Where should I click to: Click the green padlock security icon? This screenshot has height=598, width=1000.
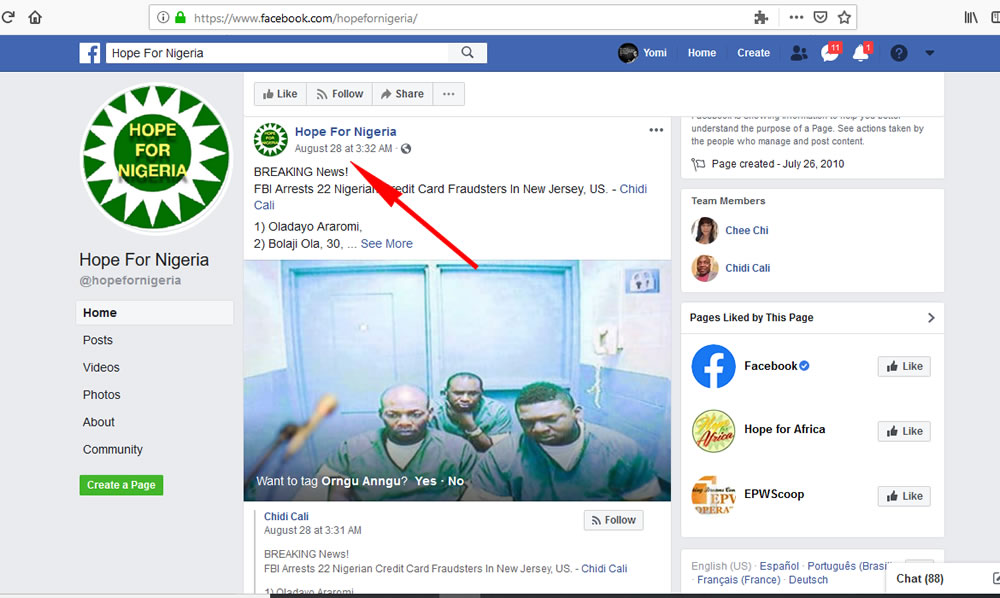click(x=180, y=18)
